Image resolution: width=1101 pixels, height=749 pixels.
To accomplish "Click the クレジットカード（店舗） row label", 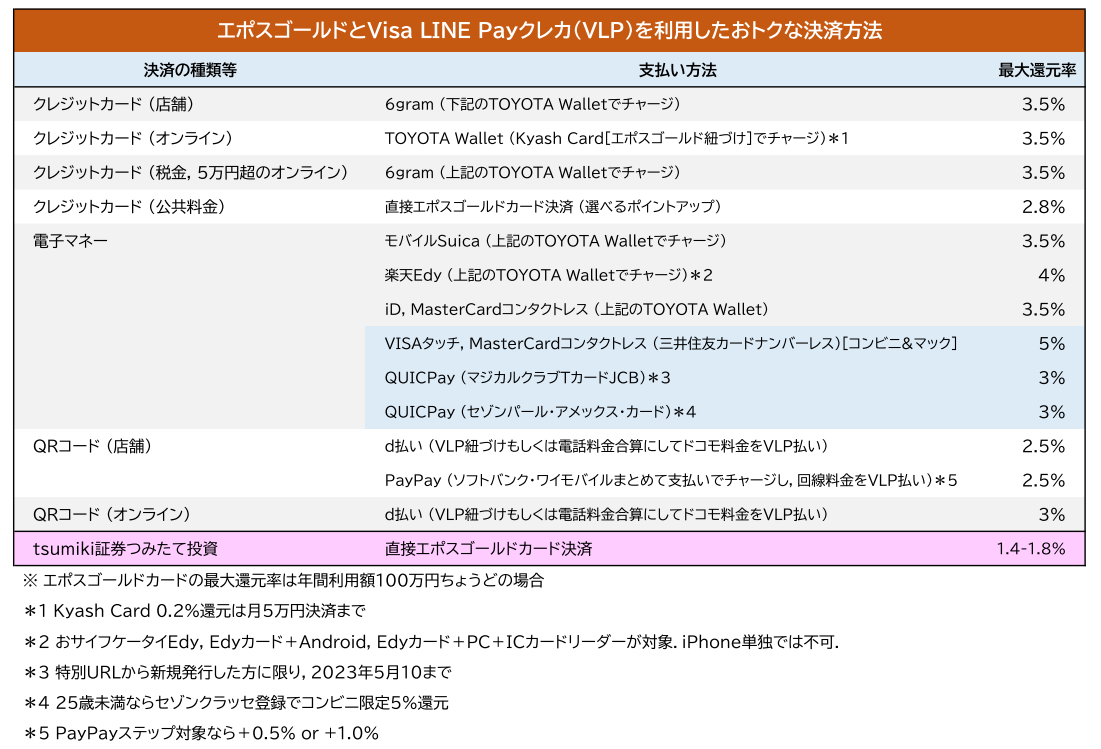I will pos(114,104).
